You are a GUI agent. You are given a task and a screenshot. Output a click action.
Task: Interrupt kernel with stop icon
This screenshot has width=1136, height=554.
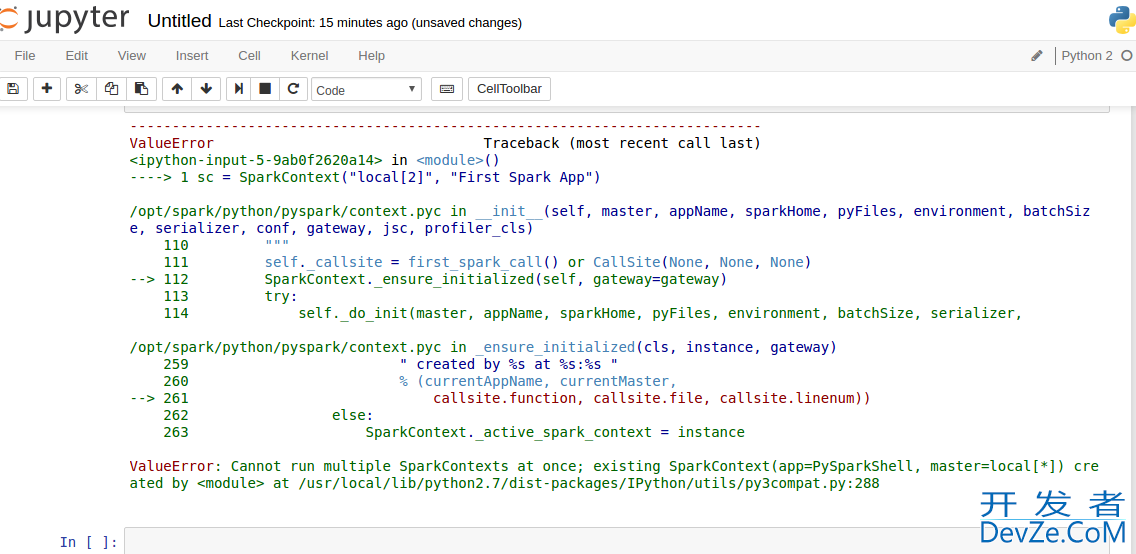point(265,89)
